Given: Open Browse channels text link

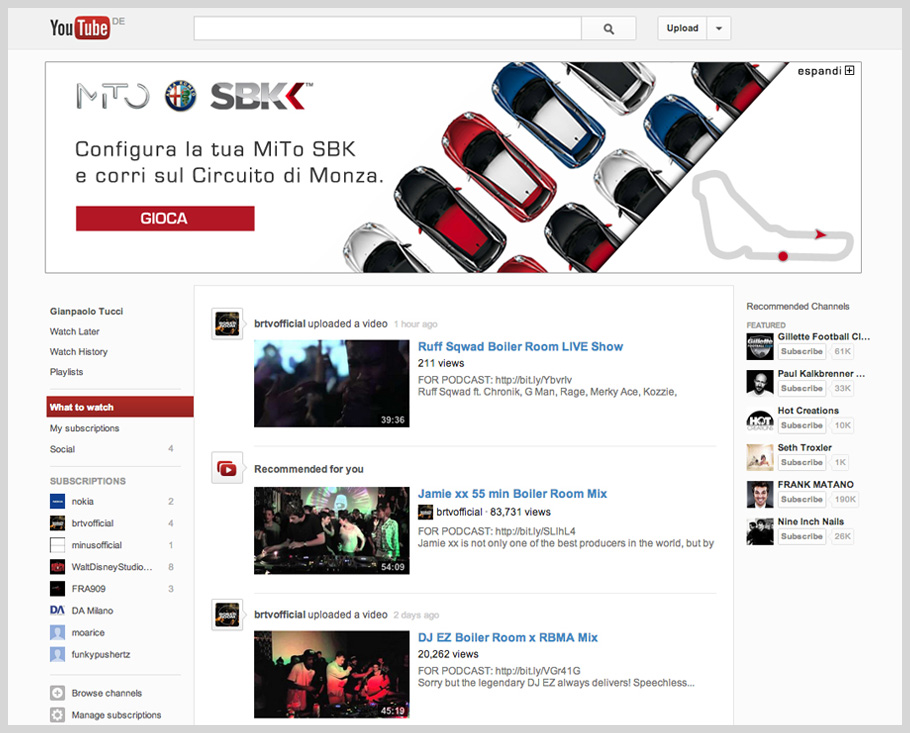Looking at the screenshot, I should click(x=107, y=693).
